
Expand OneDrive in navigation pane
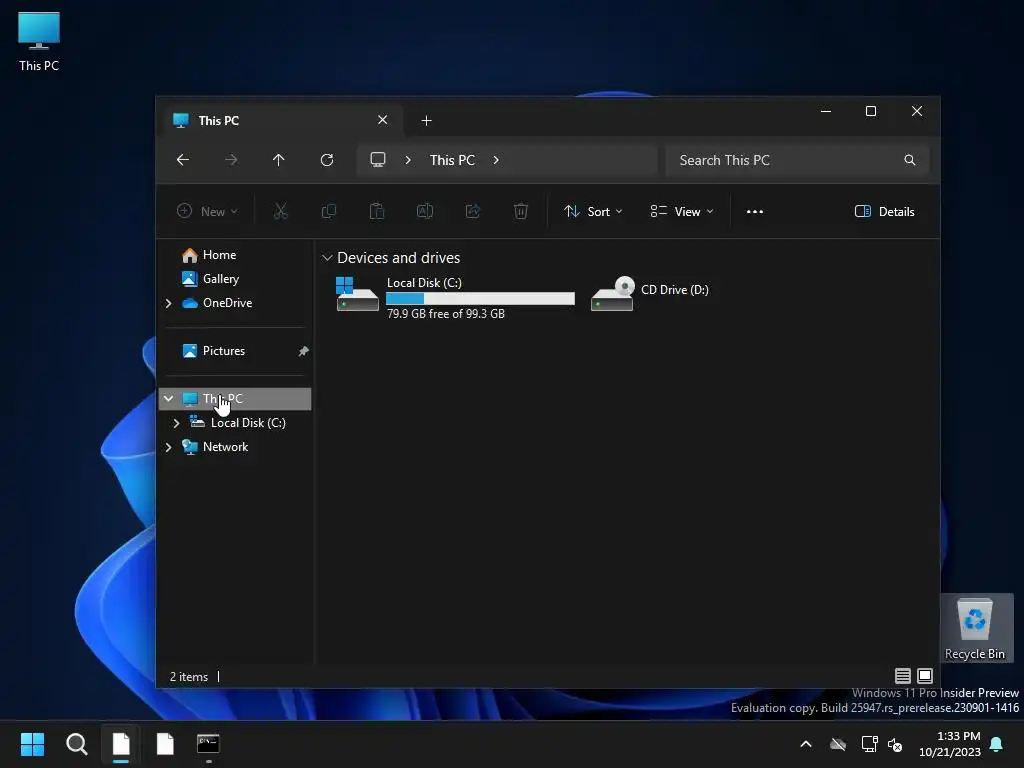[168, 303]
